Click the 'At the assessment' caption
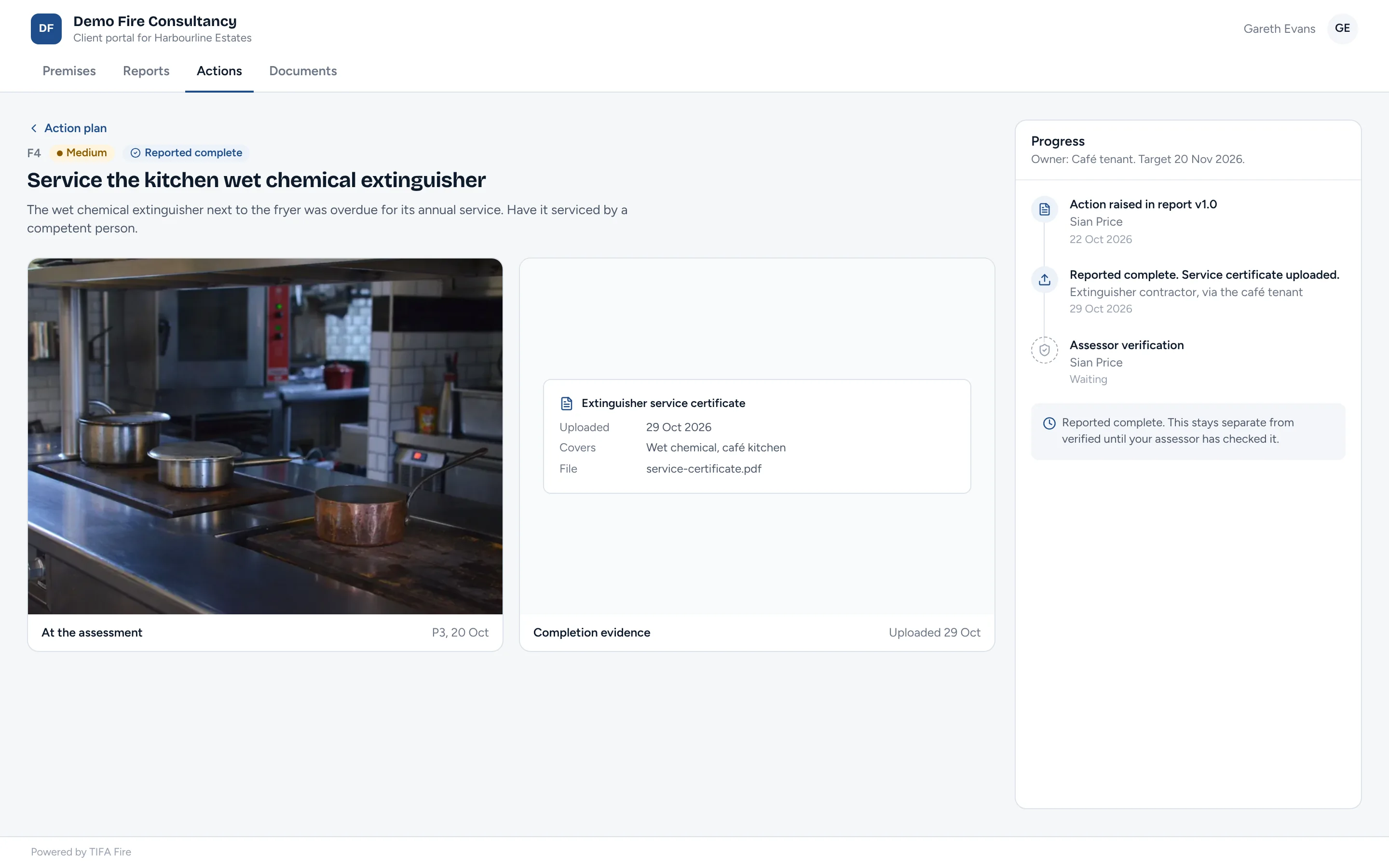 click(92, 633)
